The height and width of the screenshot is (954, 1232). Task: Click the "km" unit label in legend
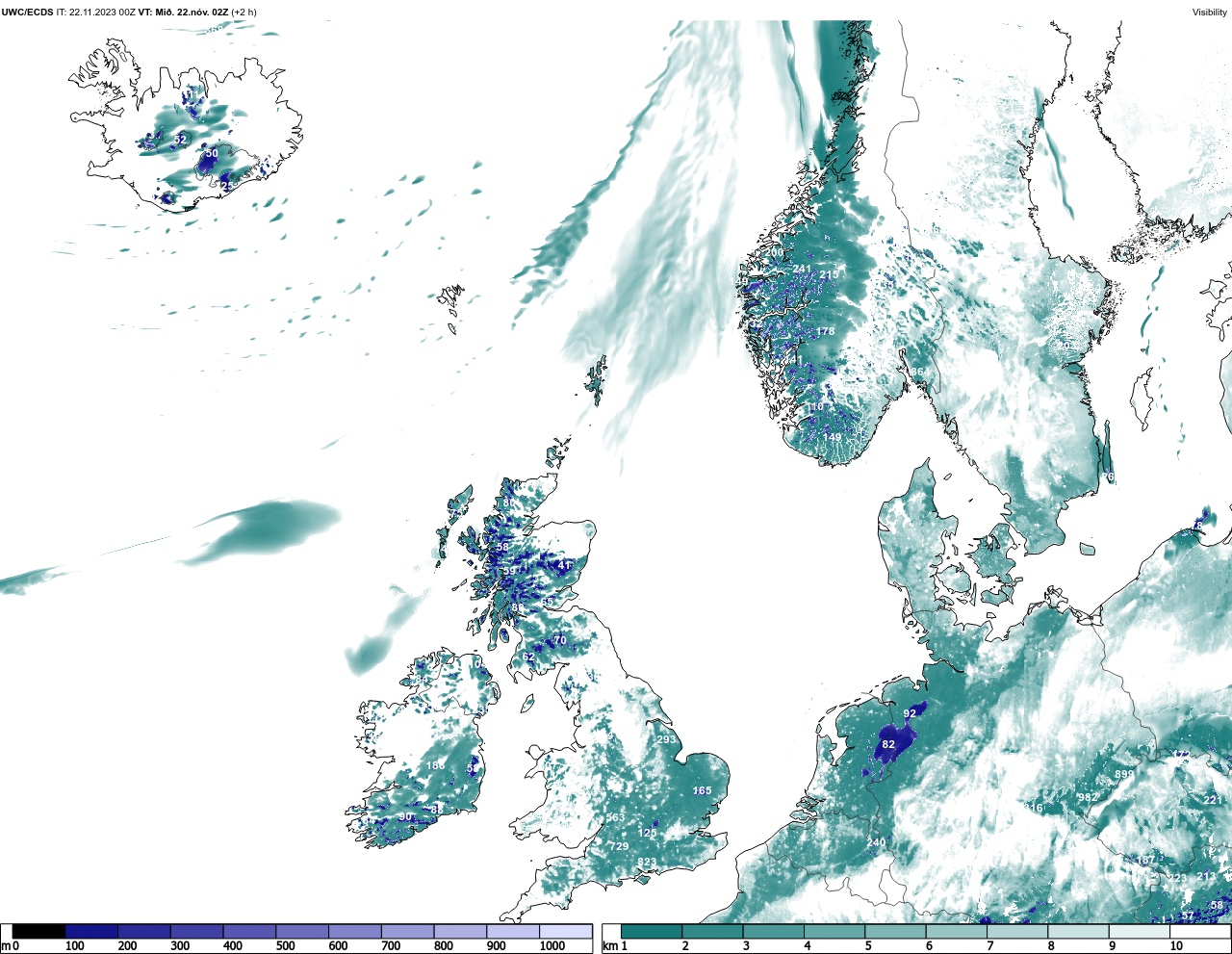click(x=609, y=946)
